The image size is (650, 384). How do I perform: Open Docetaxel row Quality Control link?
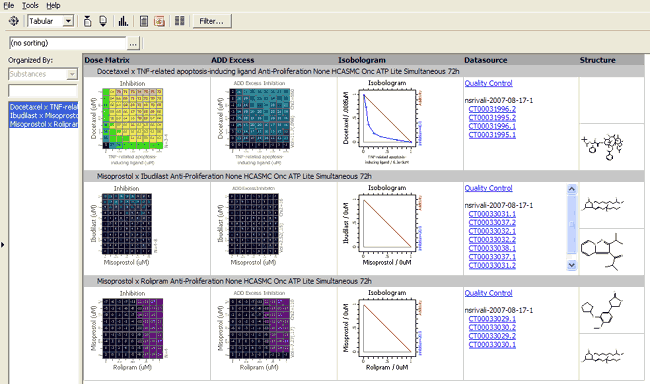click(488, 83)
